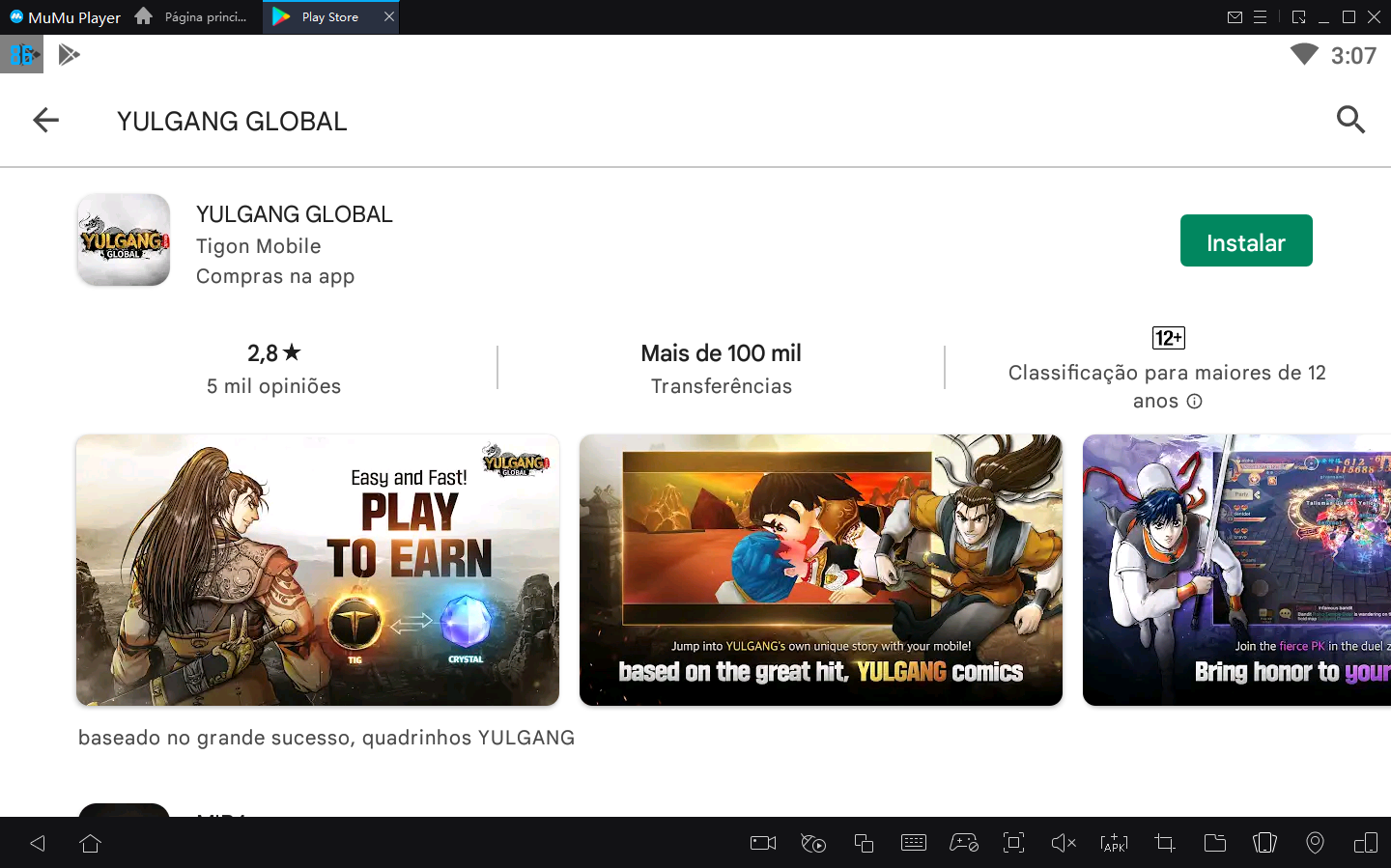Toggle the mute speaker icon
Viewport: 1391px width, 868px height.
click(1064, 843)
